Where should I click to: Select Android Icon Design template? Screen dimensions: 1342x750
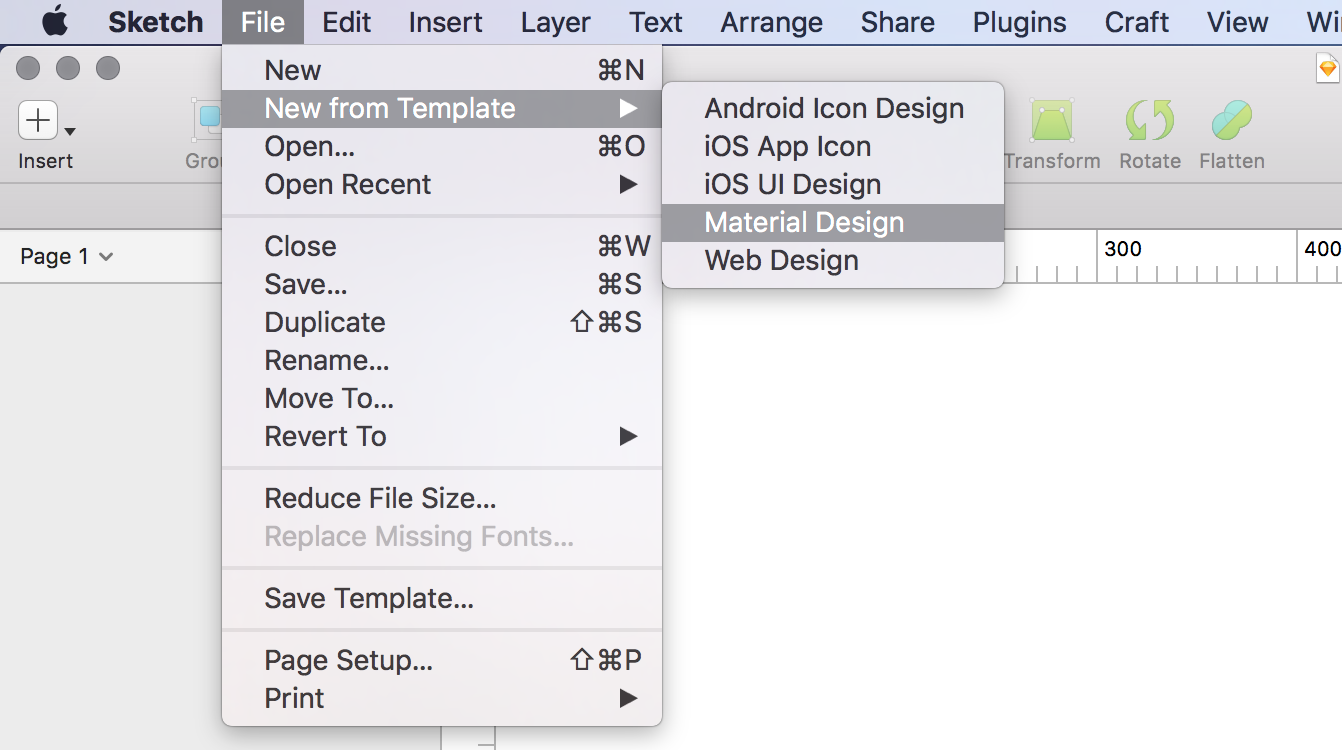pyautogui.click(x=833, y=108)
